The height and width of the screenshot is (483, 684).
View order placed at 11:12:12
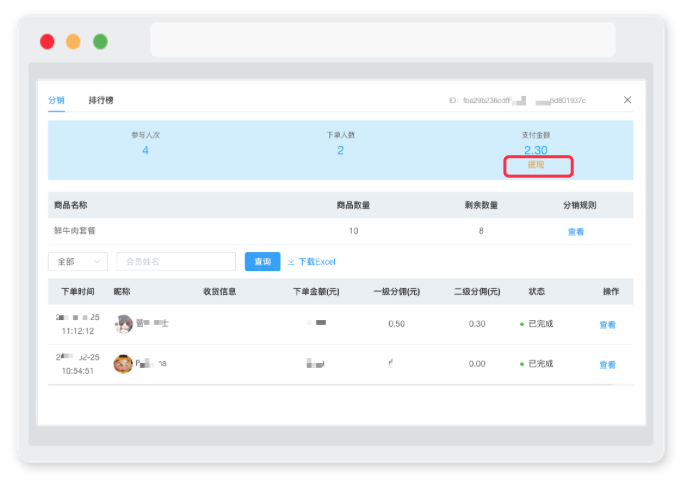click(x=607, y=325)
